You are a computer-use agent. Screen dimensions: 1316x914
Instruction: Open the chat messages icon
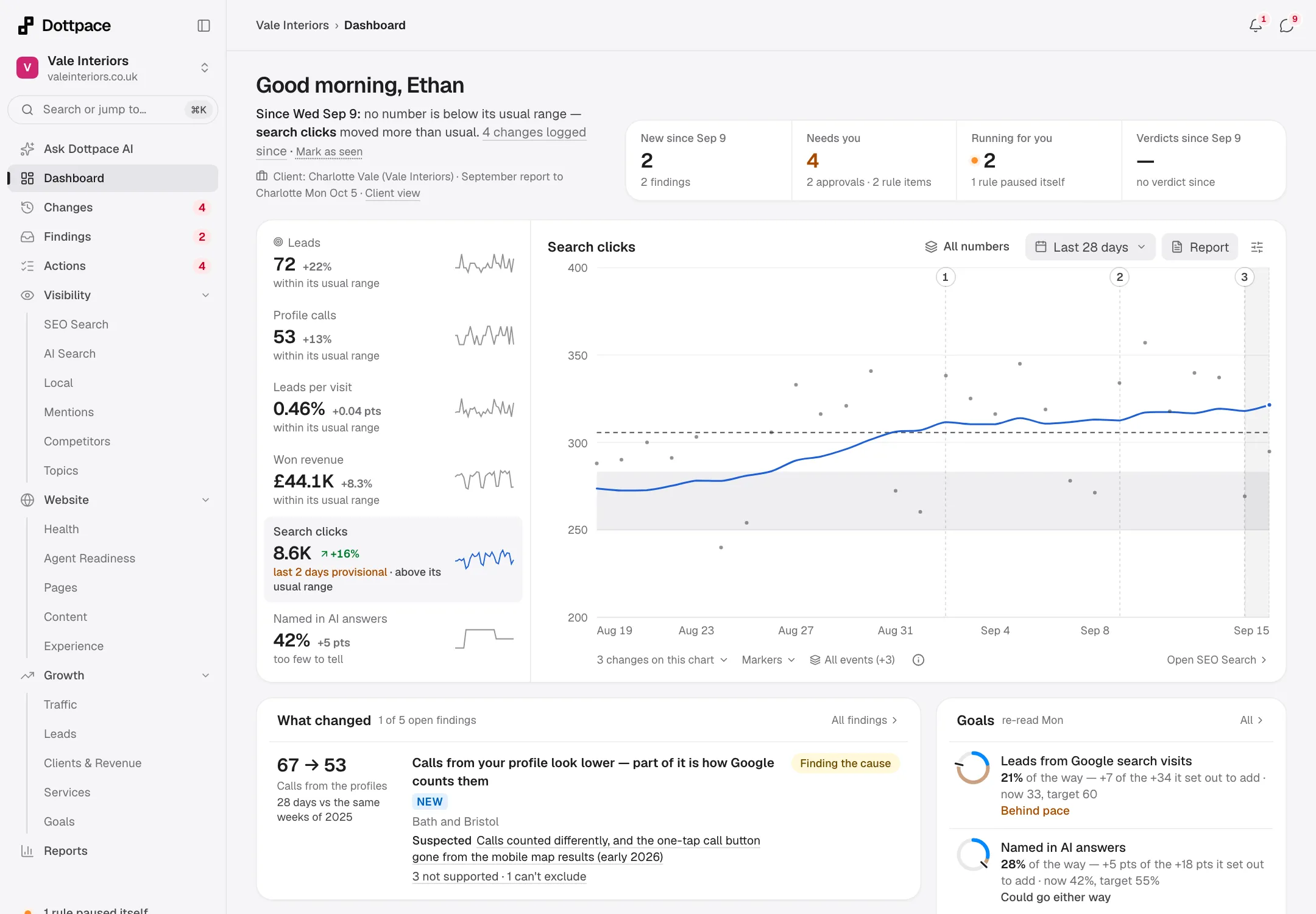[1286, 26]
